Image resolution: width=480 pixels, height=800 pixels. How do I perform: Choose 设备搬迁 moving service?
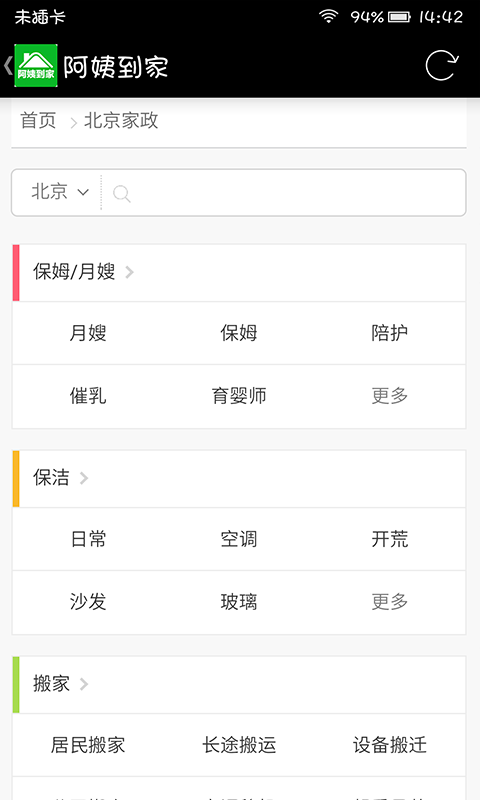click(x=390, y=745)
